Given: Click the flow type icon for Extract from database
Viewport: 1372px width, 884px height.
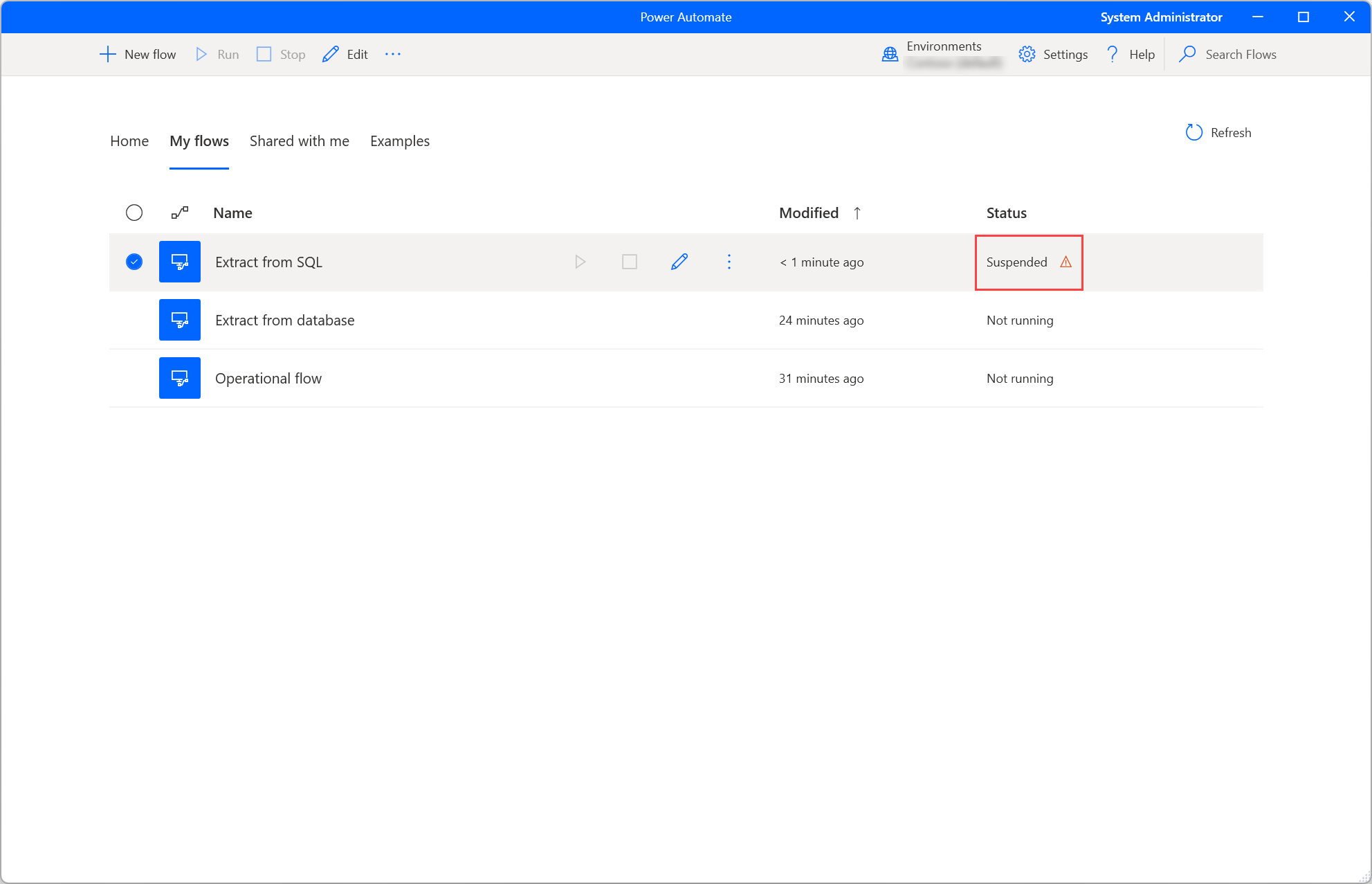Looking at the screenshot, I should coord(179,320).
